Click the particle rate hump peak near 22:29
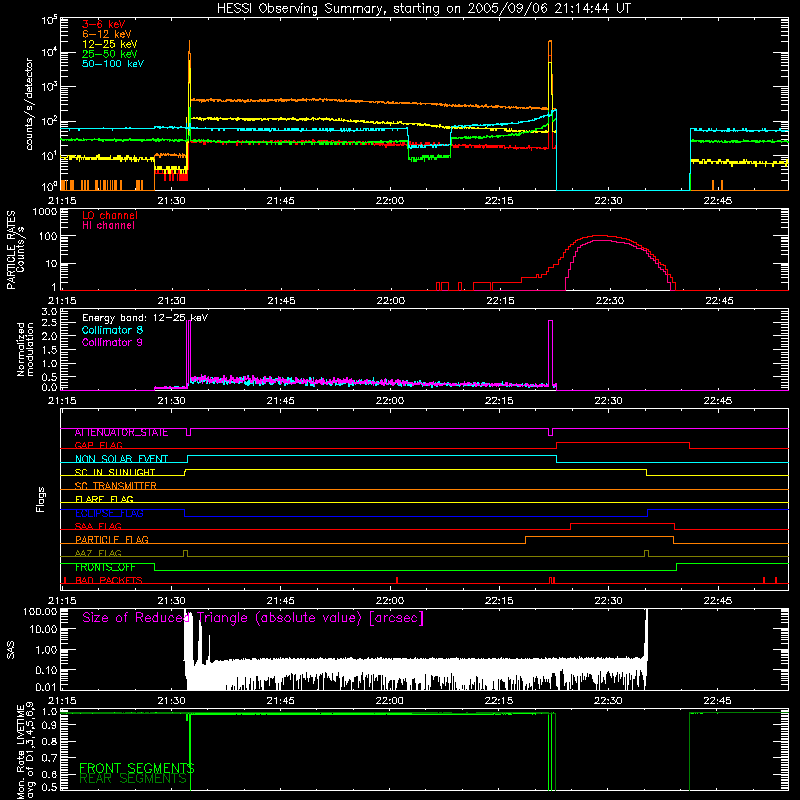The image size is (800, 800). coord(599,236)
